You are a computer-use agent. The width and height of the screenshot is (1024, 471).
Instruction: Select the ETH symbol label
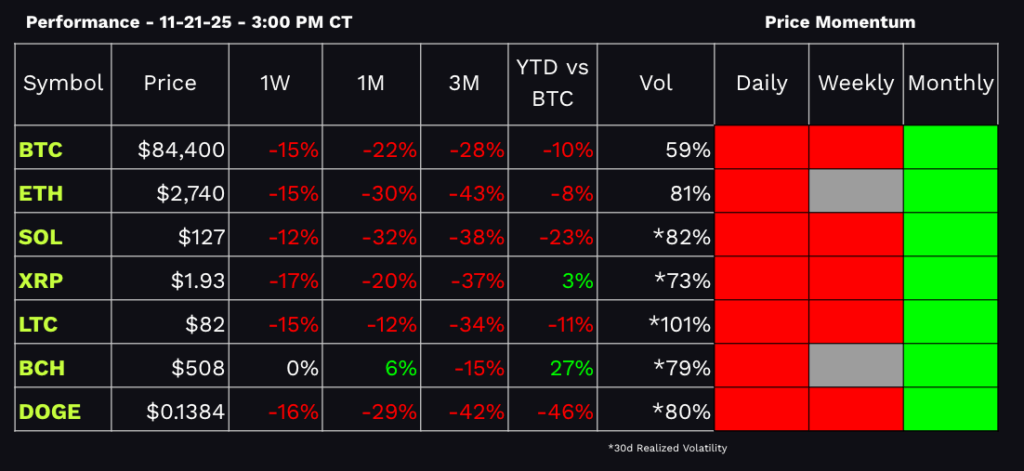point(40,194)
